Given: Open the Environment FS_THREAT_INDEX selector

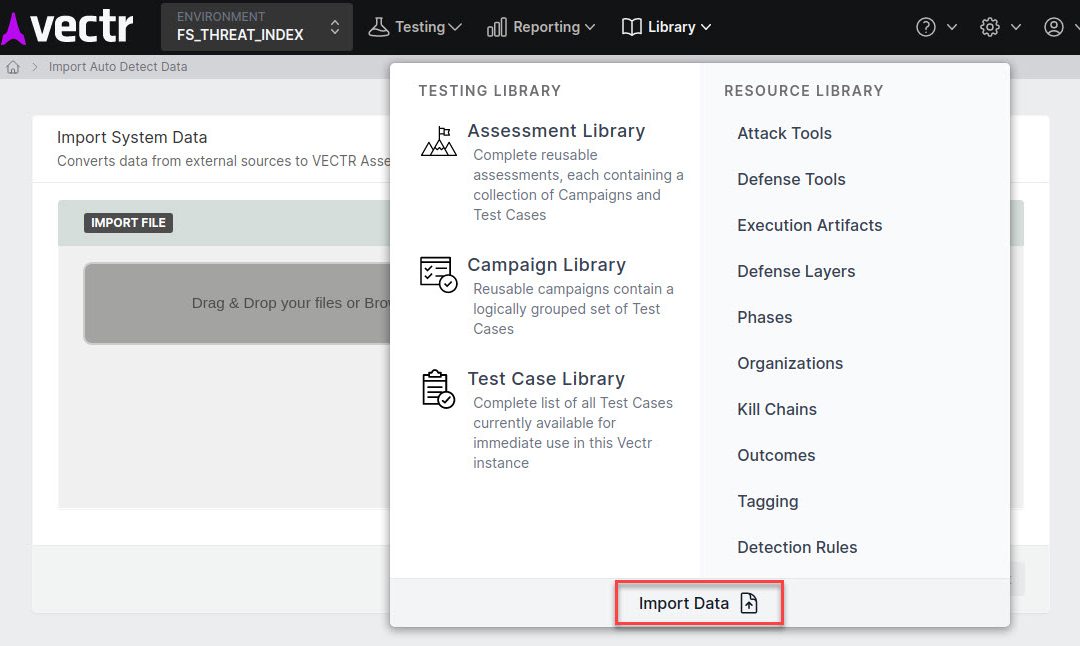Looking at the screenshot, I should (257, 27).
